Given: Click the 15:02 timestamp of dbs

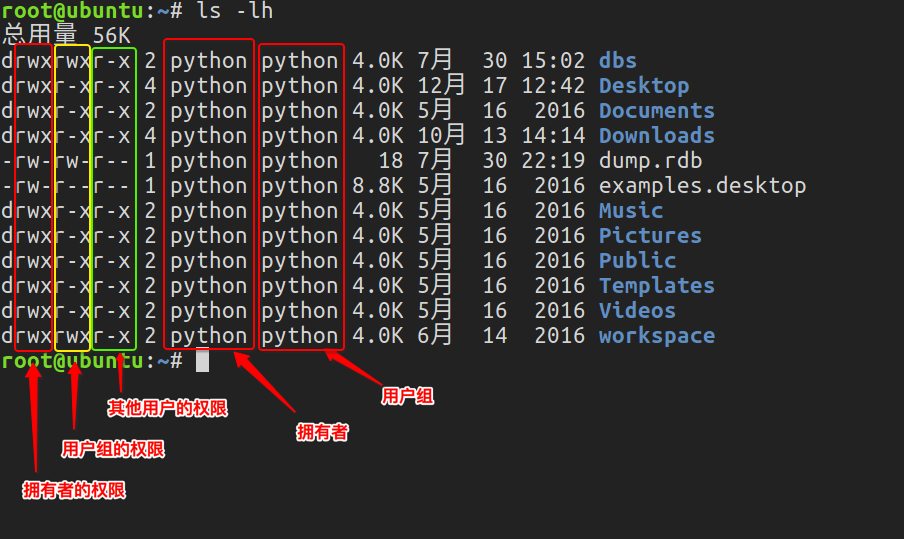Looking at the screenshot, I should [x=553, y=61].
